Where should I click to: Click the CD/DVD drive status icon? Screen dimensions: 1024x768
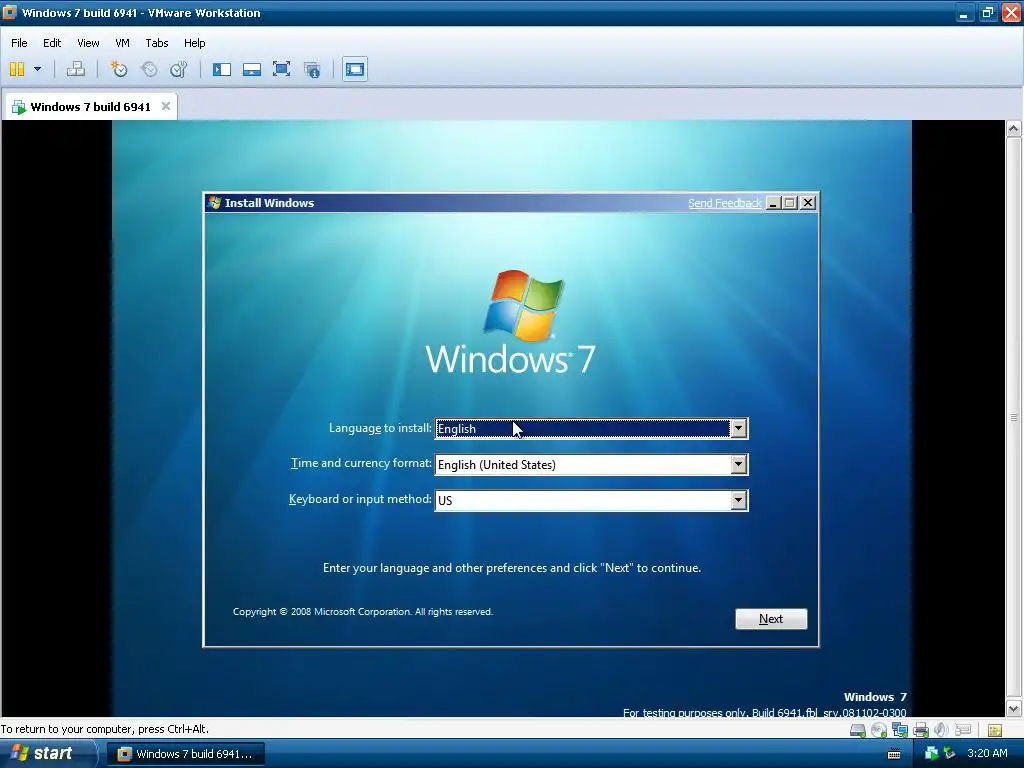click(879, 730)
